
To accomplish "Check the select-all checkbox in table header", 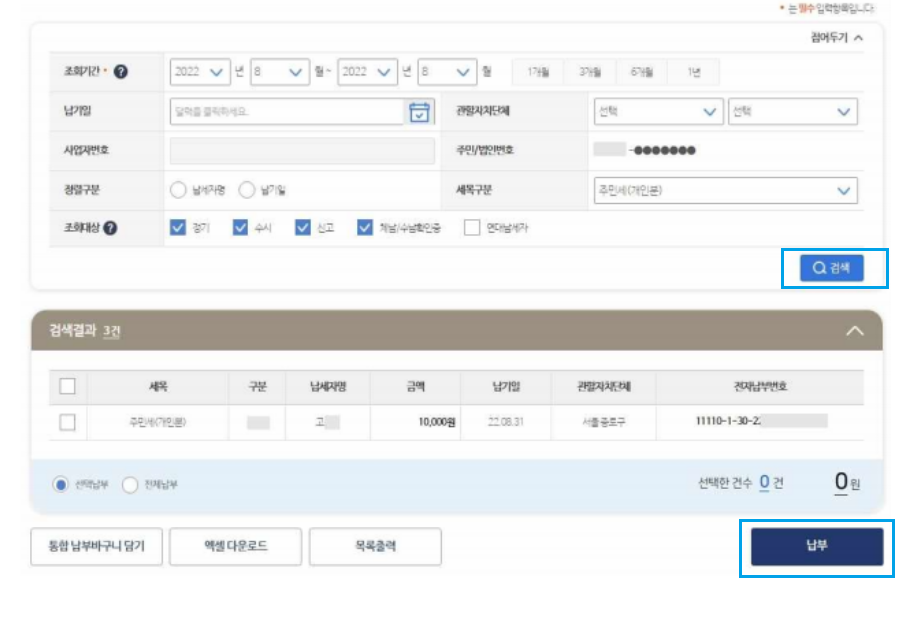I will click(68, 387).
